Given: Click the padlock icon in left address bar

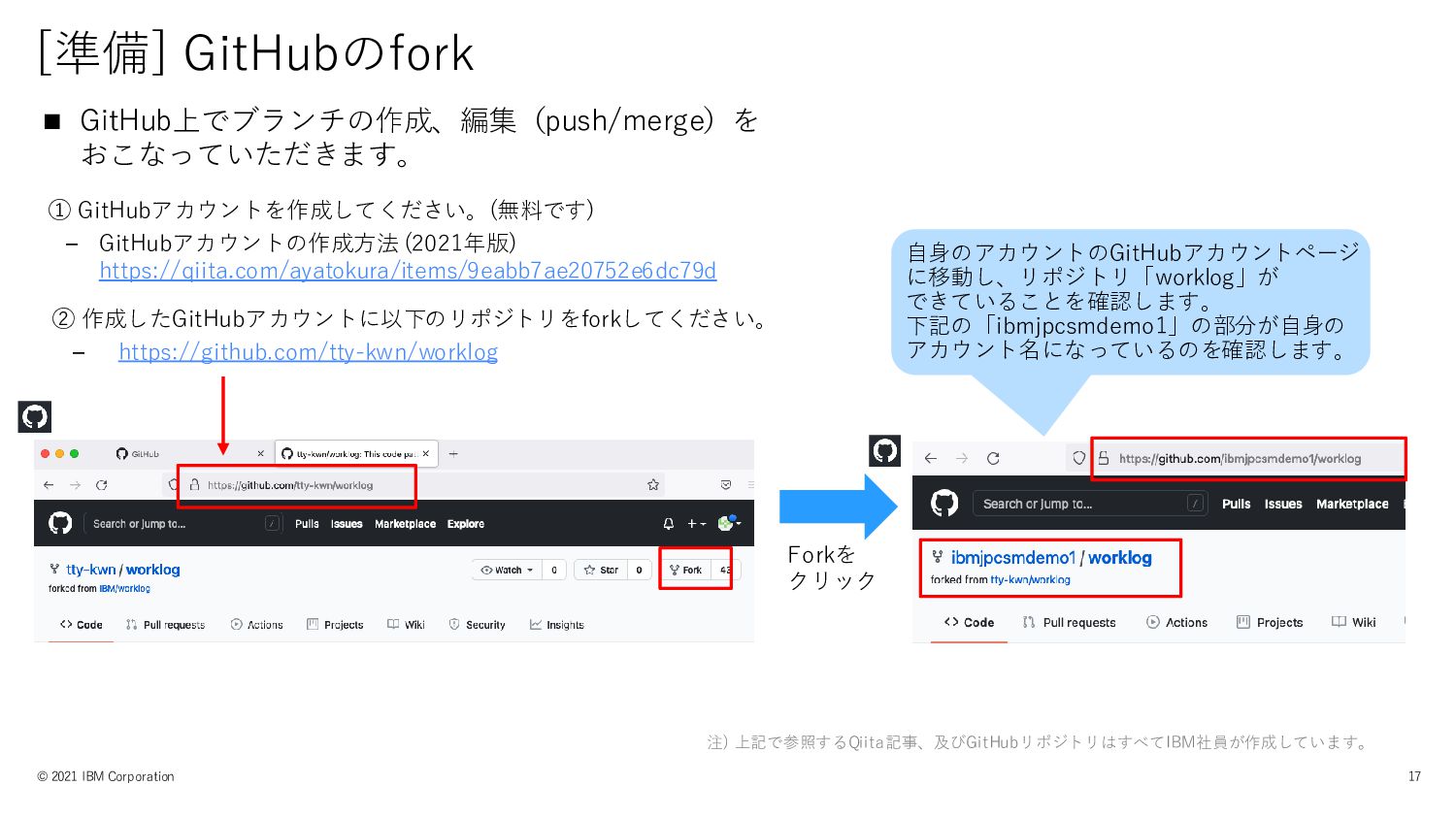Looking at the screenshot, I should (194, 484).
